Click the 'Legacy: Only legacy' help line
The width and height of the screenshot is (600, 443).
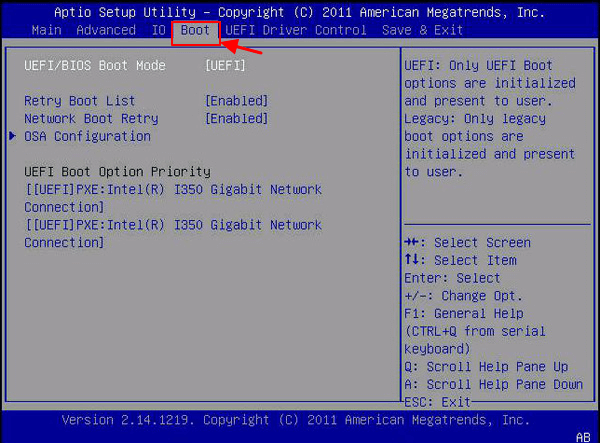coord(475,119)
